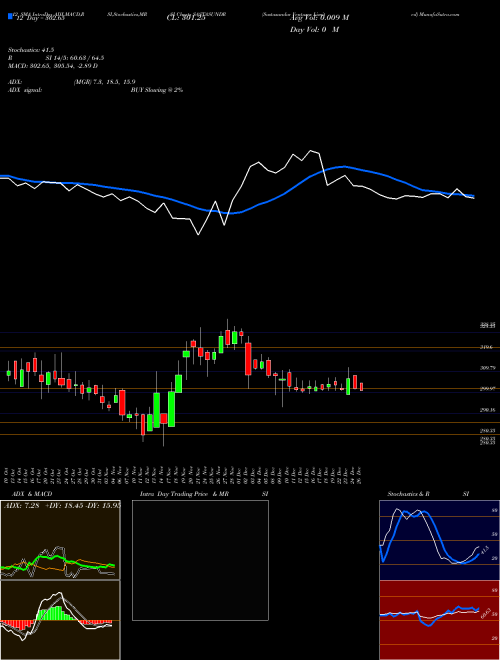
Task: Open the blue Stochastics chart panel
Action: [439, 540]
